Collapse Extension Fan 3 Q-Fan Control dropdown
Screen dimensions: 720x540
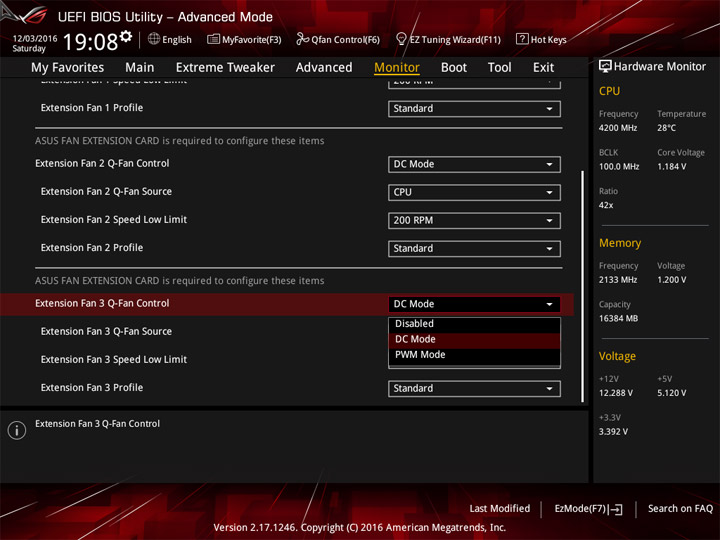click(x=474, y=304)
